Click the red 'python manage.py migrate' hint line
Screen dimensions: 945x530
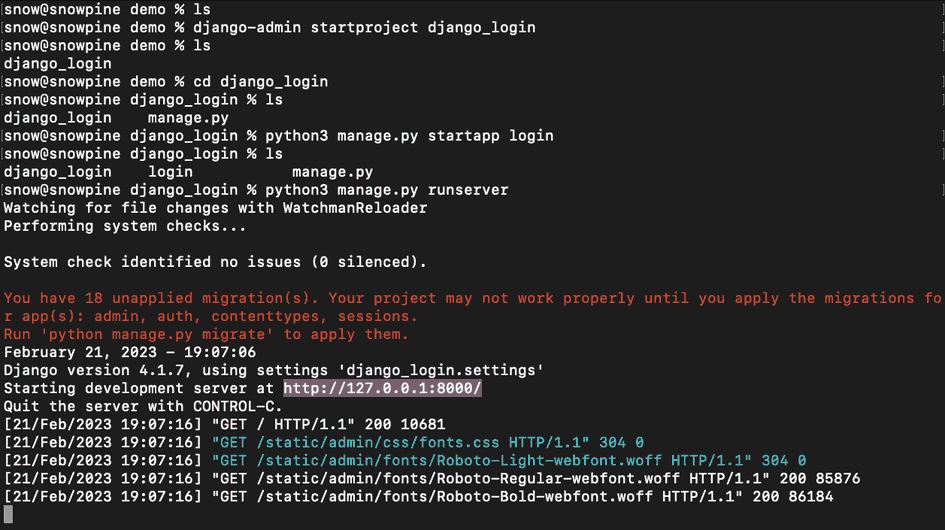click(x=206, y=334)
